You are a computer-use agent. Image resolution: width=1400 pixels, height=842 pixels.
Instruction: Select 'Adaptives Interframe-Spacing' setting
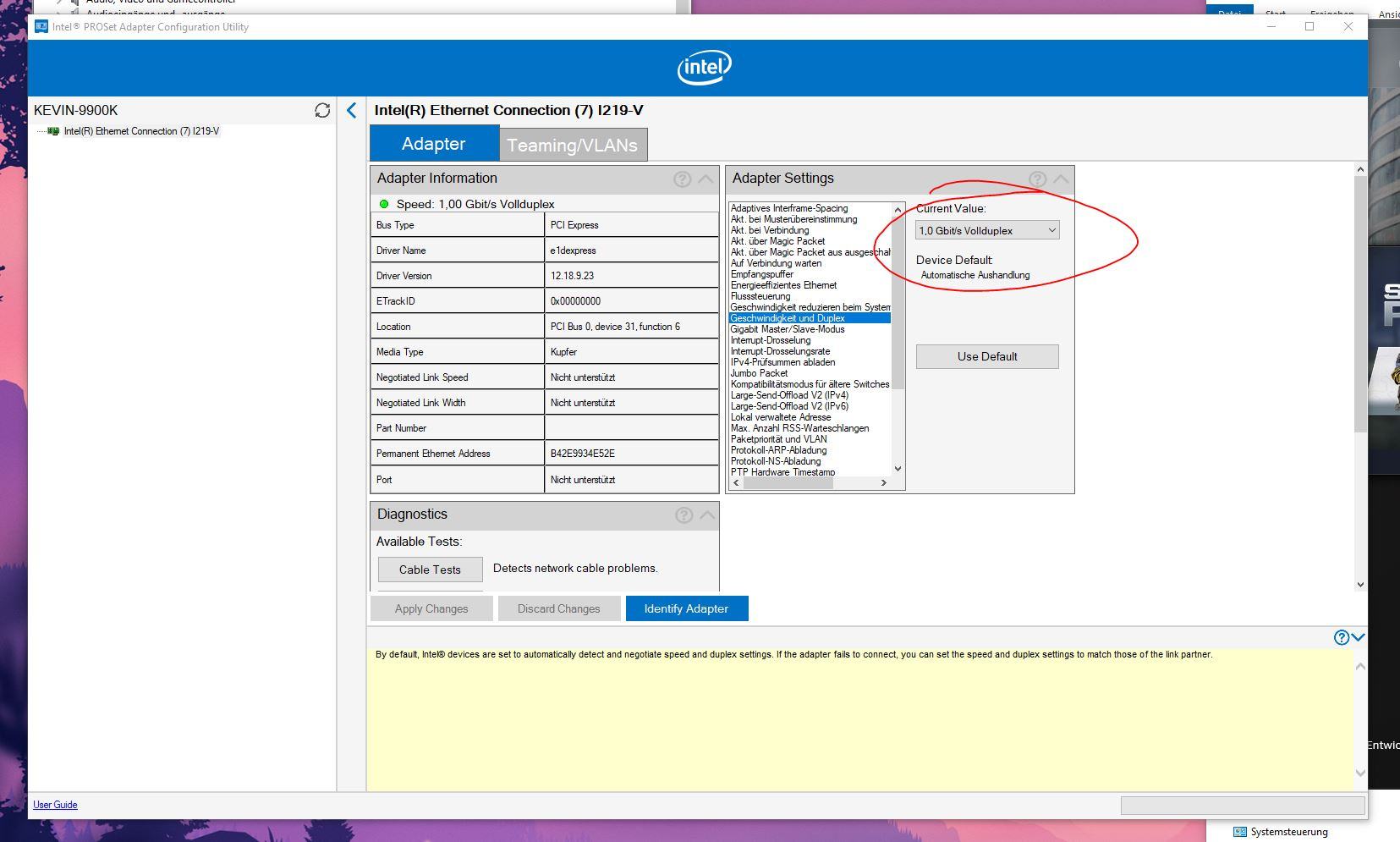[810, 208]
